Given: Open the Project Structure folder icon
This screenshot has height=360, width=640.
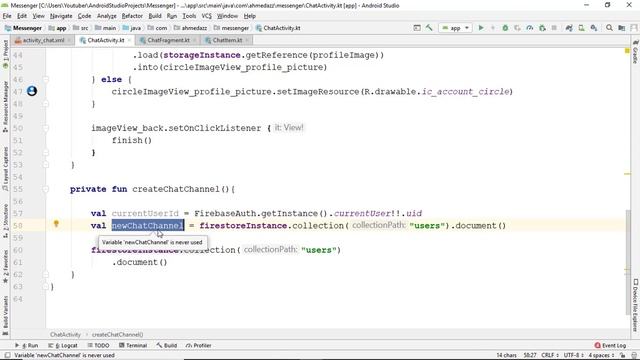Looking at the screenshot, I should pyautogui.click(x=622, y=28).
